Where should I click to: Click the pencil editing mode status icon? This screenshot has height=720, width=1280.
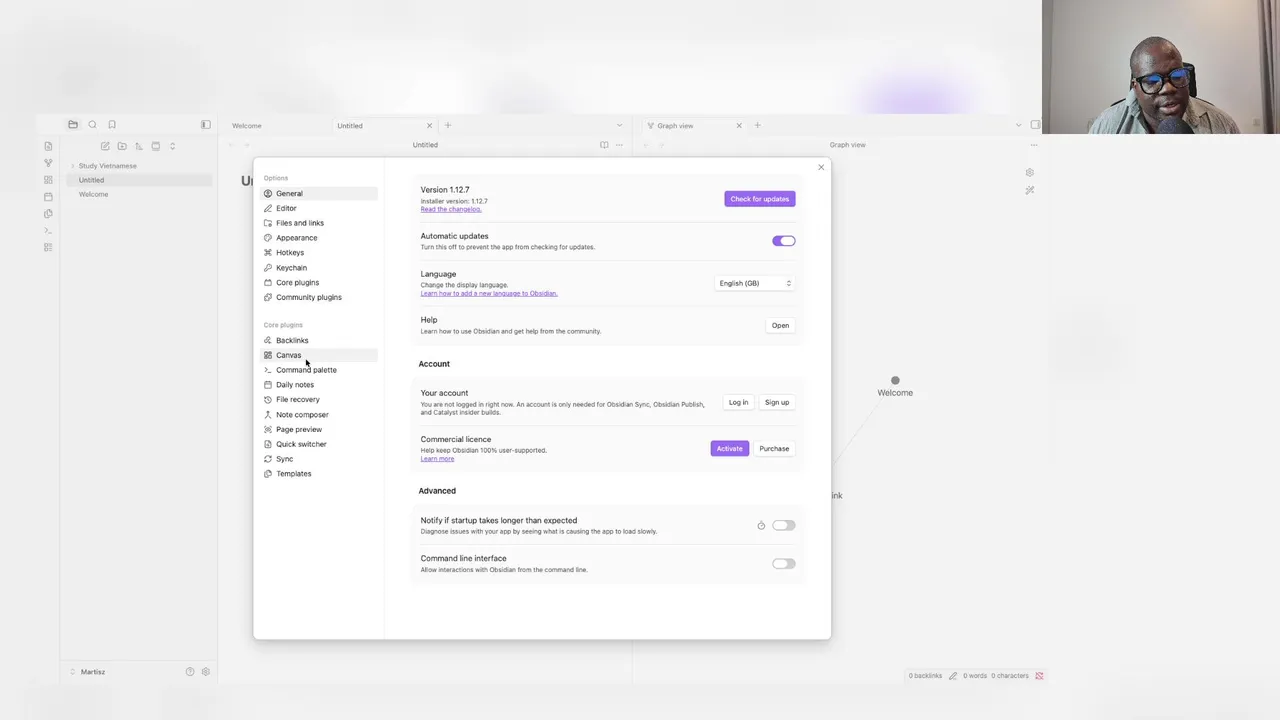coord(953,676)
